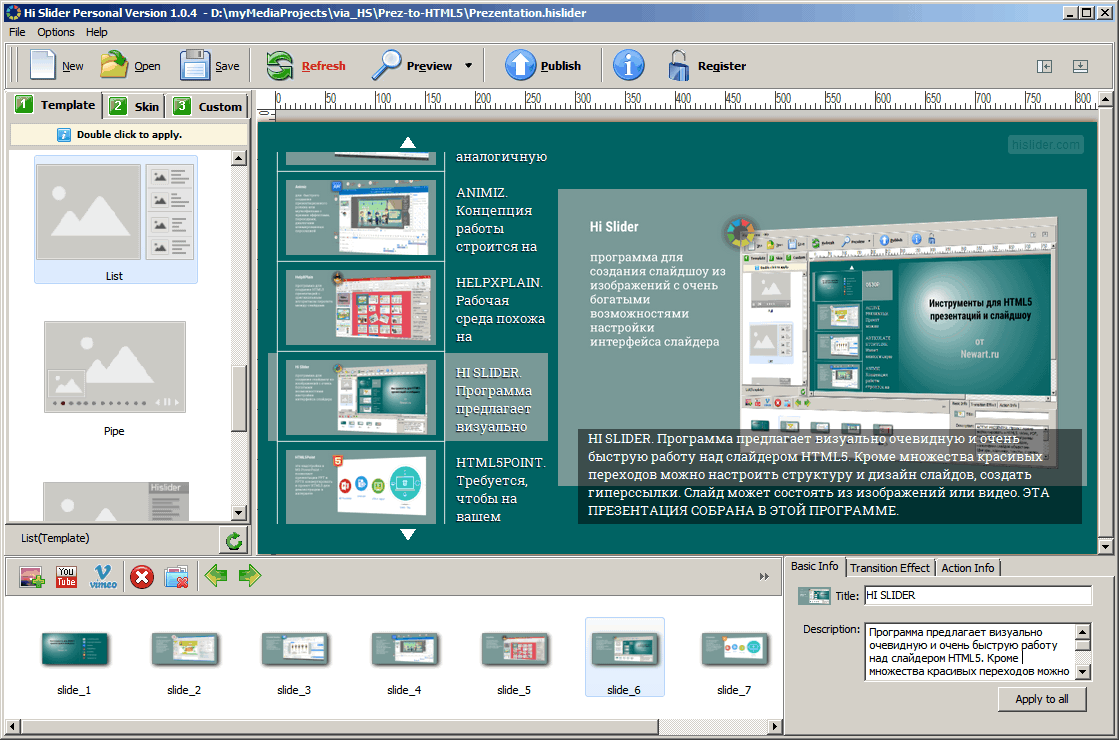The width and height of the screenshot is (1119, 740).
Task: Save the project using the floppy disk icon
Action: 195,65
